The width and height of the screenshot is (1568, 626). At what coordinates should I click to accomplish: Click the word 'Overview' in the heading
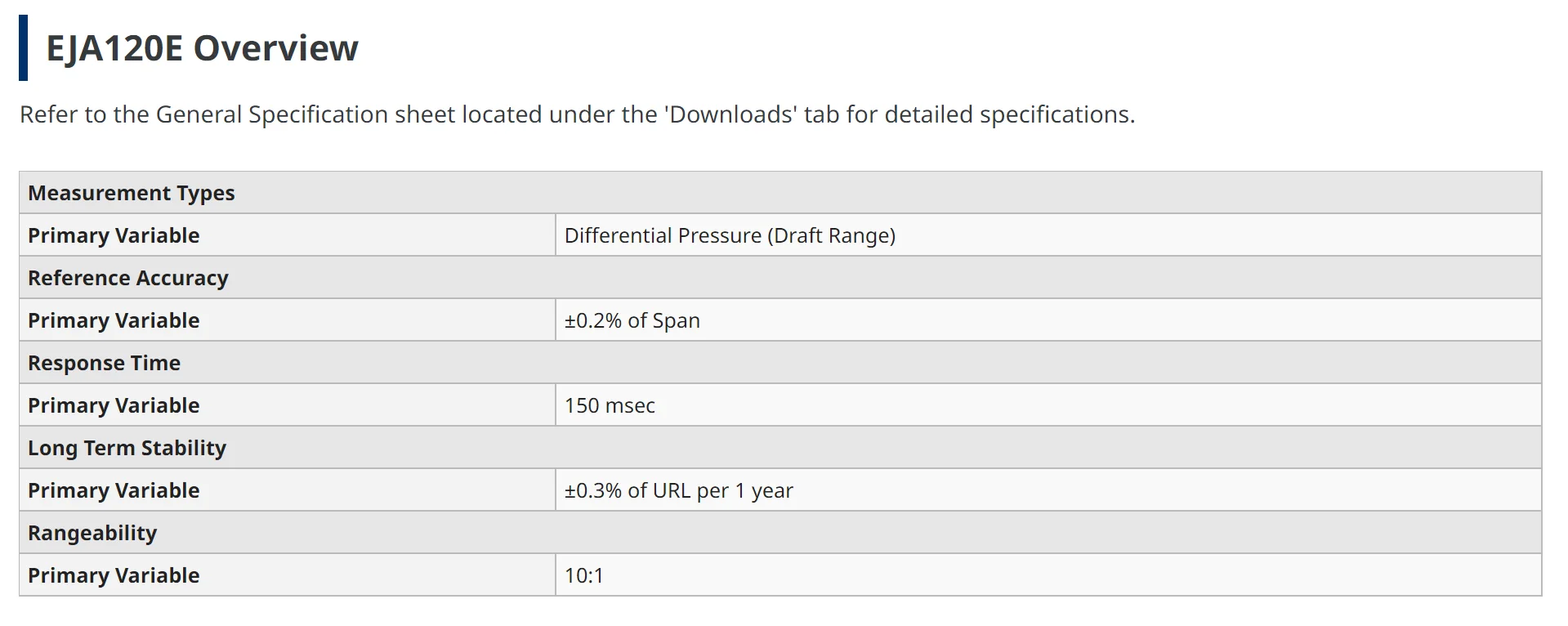[275, 48]
